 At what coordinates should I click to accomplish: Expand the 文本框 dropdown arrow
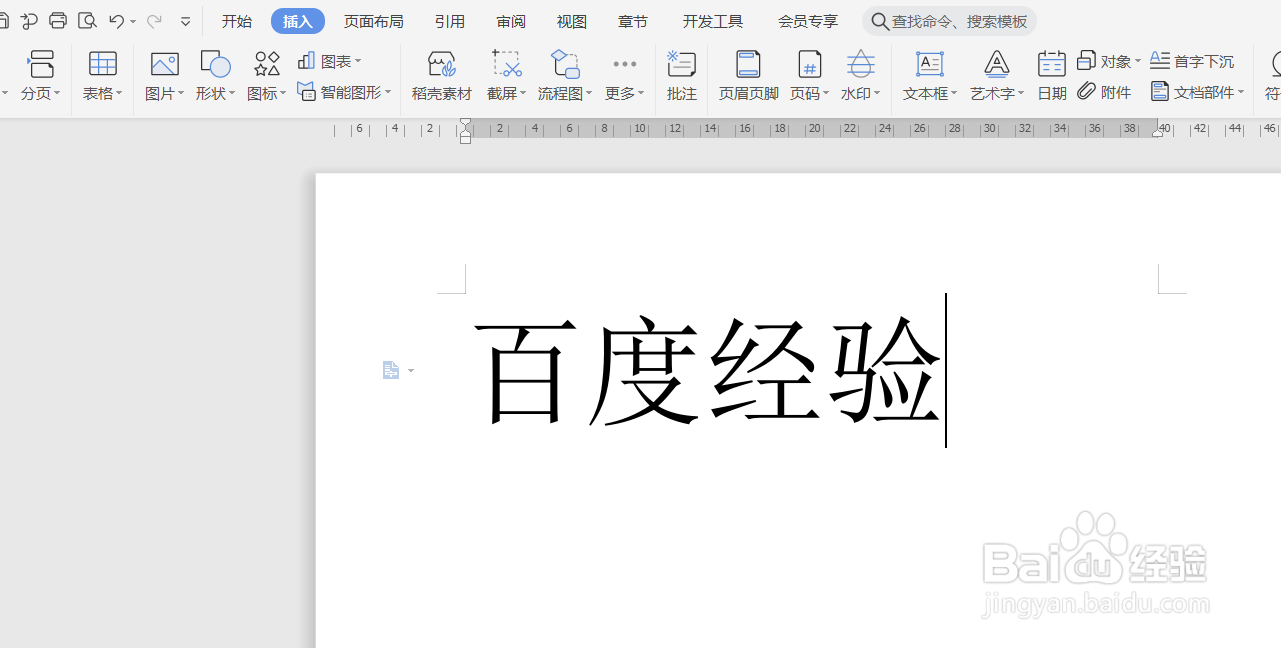pos(954,93)
